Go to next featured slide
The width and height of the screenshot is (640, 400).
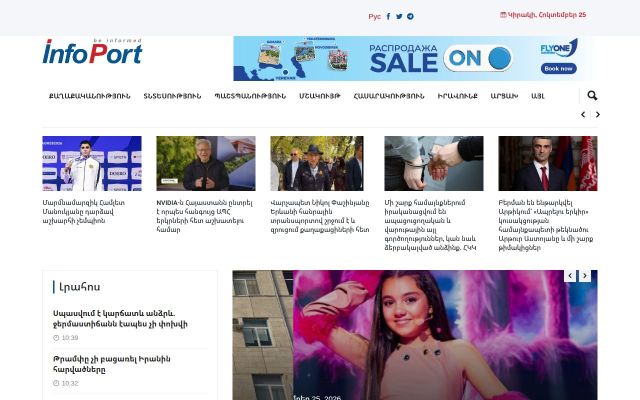point(584,276)
